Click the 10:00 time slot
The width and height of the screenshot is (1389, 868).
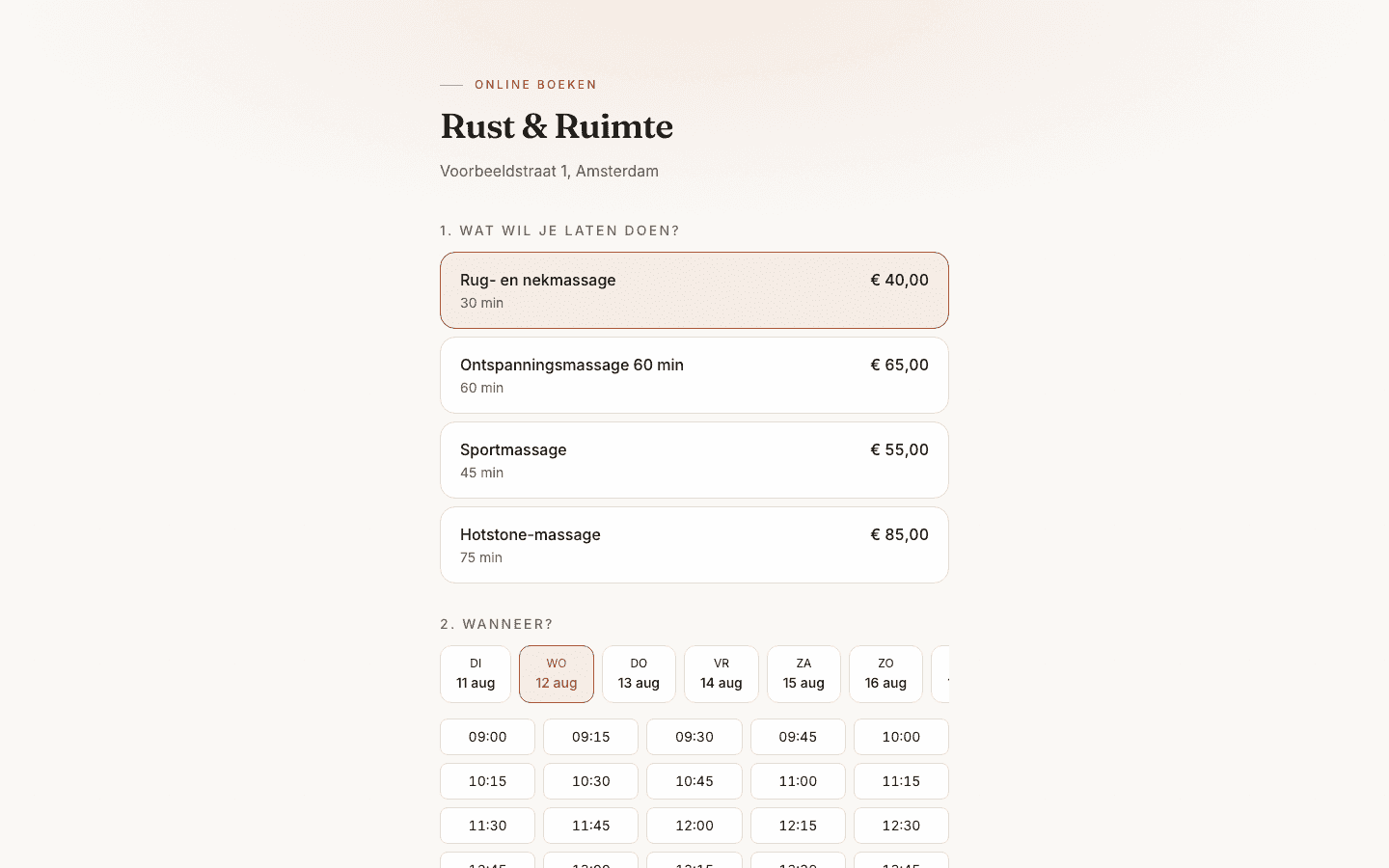901,737
